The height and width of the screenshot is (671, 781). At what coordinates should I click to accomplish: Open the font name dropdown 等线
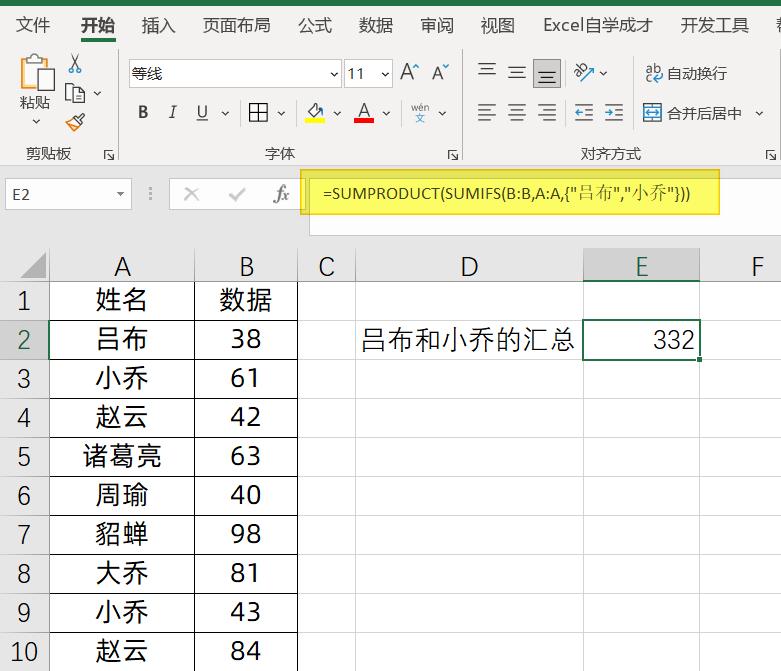pyautogui.click(x=334, y=74)
